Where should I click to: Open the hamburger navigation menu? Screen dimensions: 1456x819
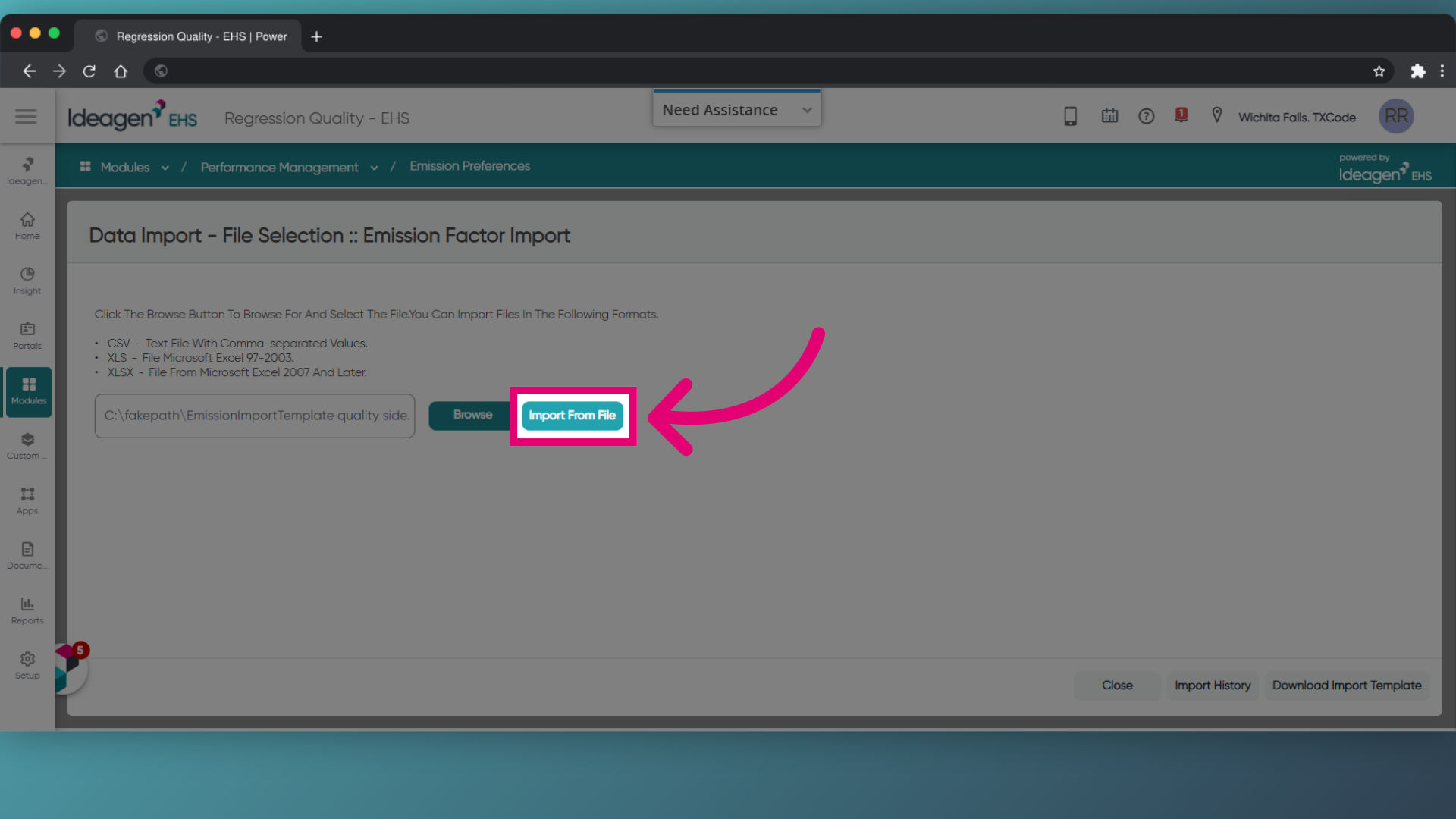[x=26, y=116]
